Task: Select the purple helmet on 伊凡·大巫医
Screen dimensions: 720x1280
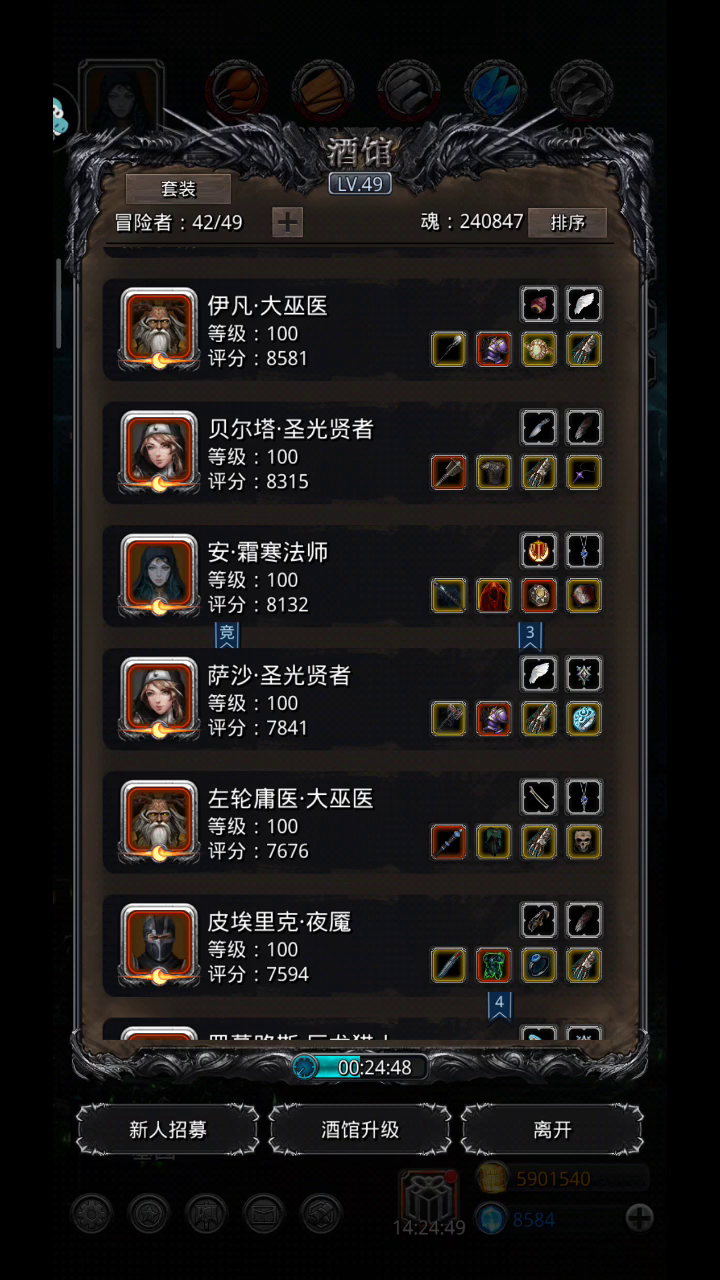Action: (494, 349)
